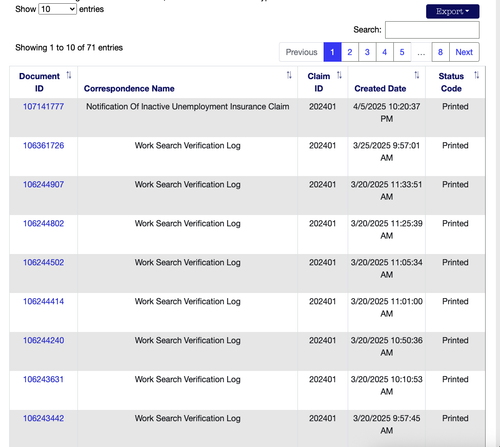Viewport: 500px width, 447px height.
Task: Select created date 4/5/2025 10:20:37 PM
Action: [387, 113]
